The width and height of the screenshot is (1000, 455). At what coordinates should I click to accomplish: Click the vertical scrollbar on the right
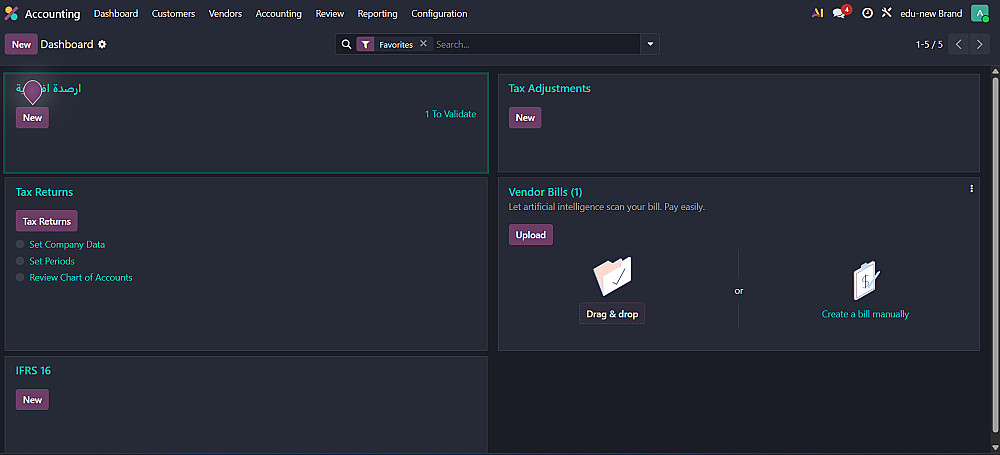point(995,255)
